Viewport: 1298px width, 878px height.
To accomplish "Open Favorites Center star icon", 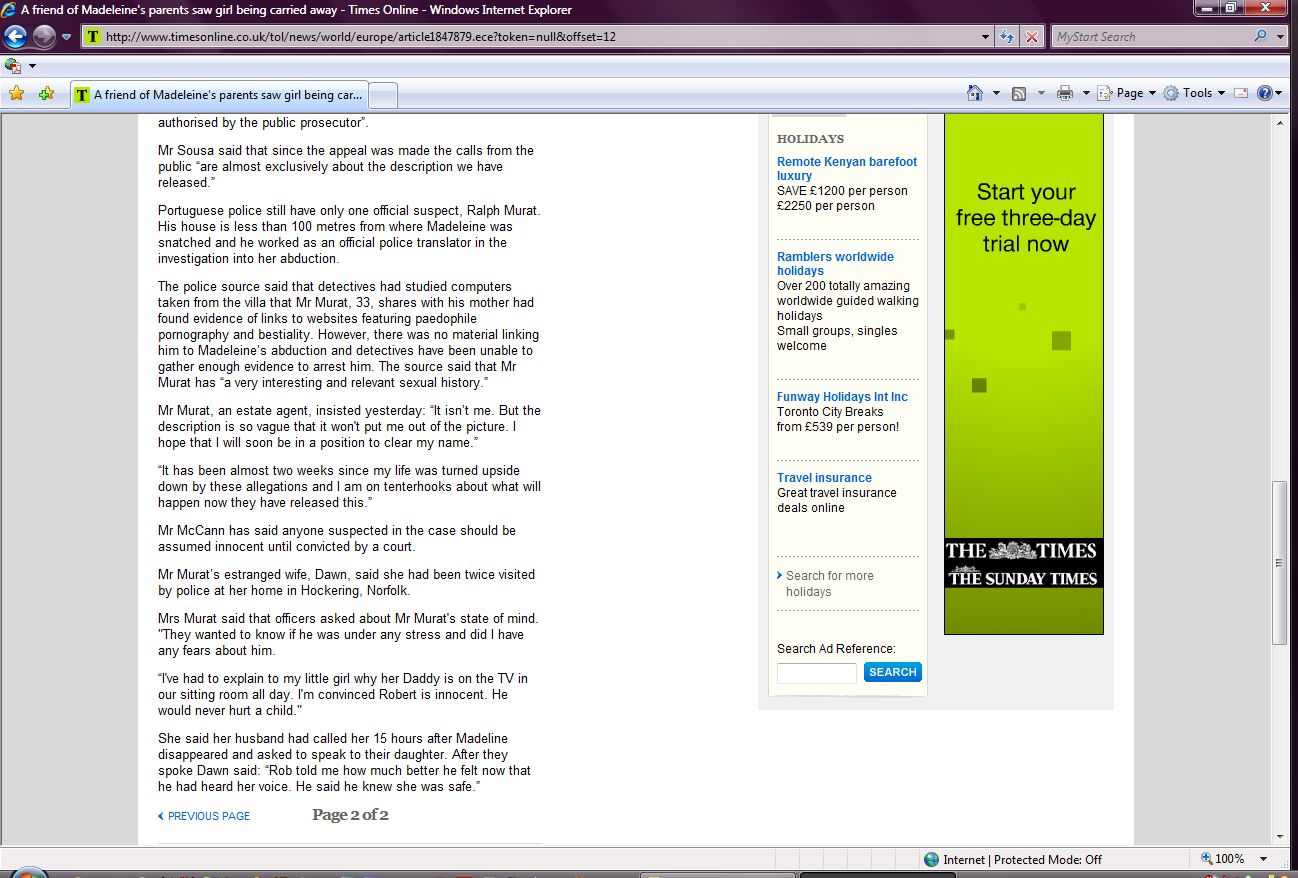I will coord(16,93).
